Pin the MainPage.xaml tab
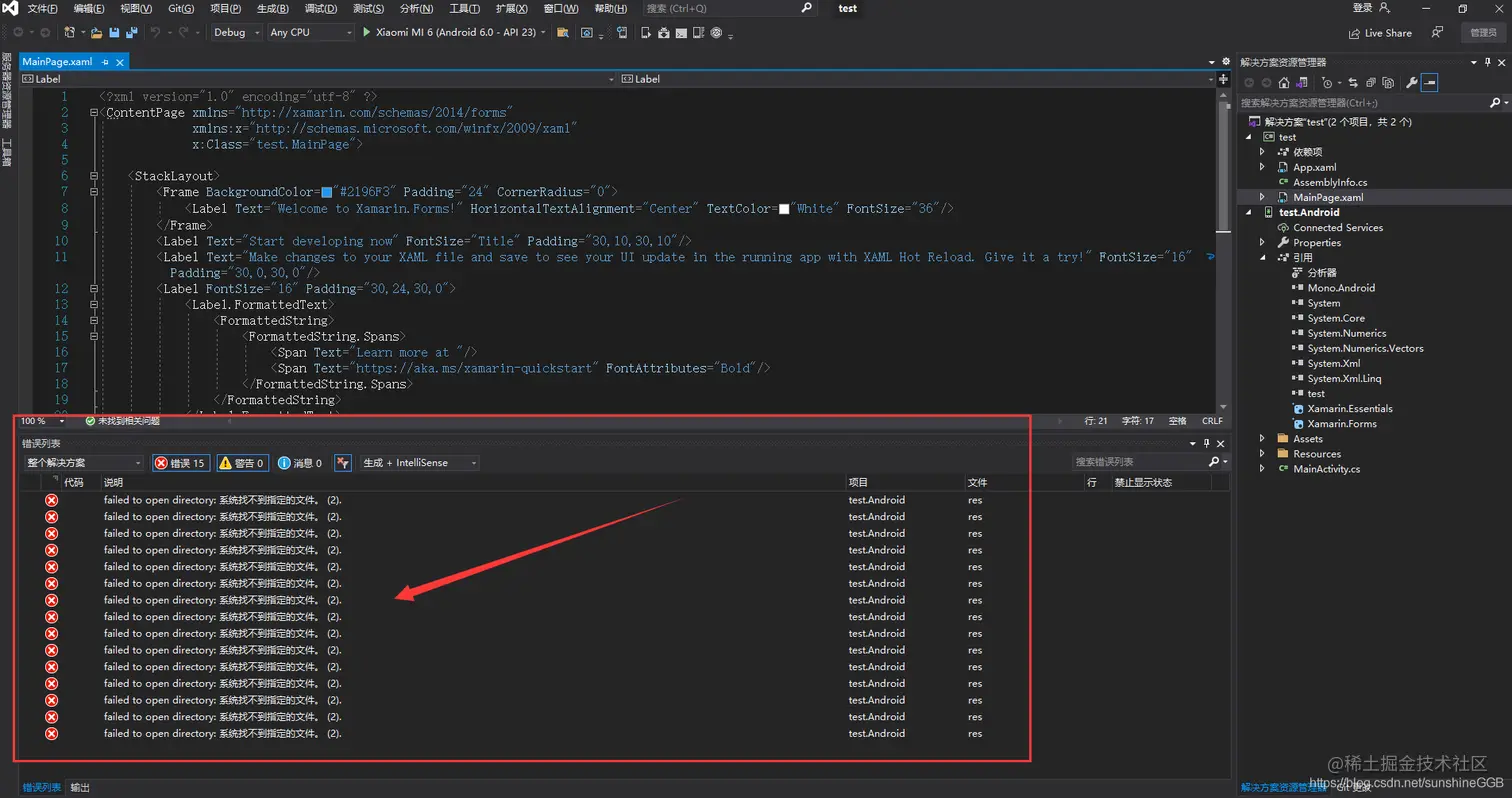This screenshot has width=1512, height=798. coord(105,62)
